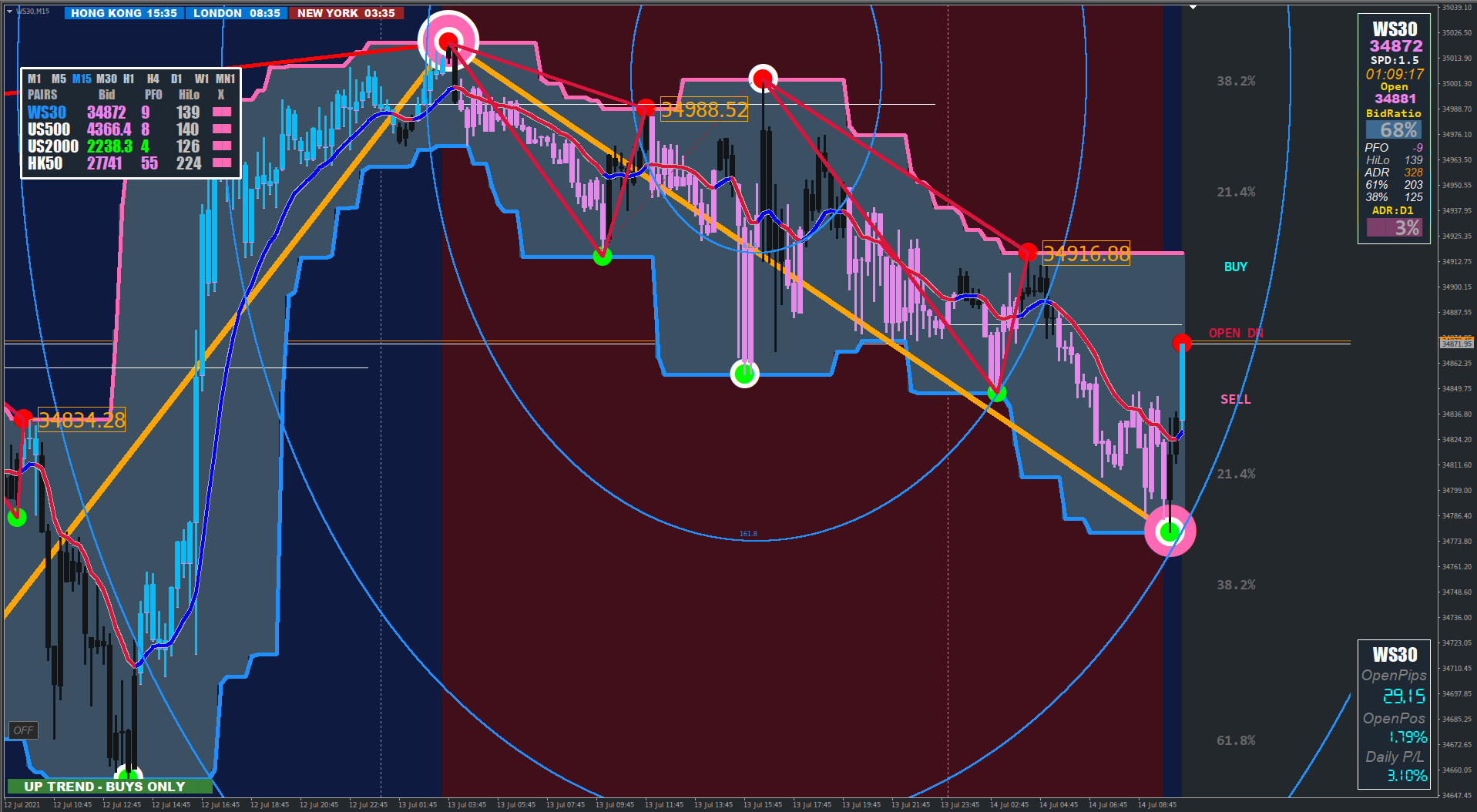Screen dimensions: 1477x812
Task: Click the BUY label
Action: point(1235,267)
